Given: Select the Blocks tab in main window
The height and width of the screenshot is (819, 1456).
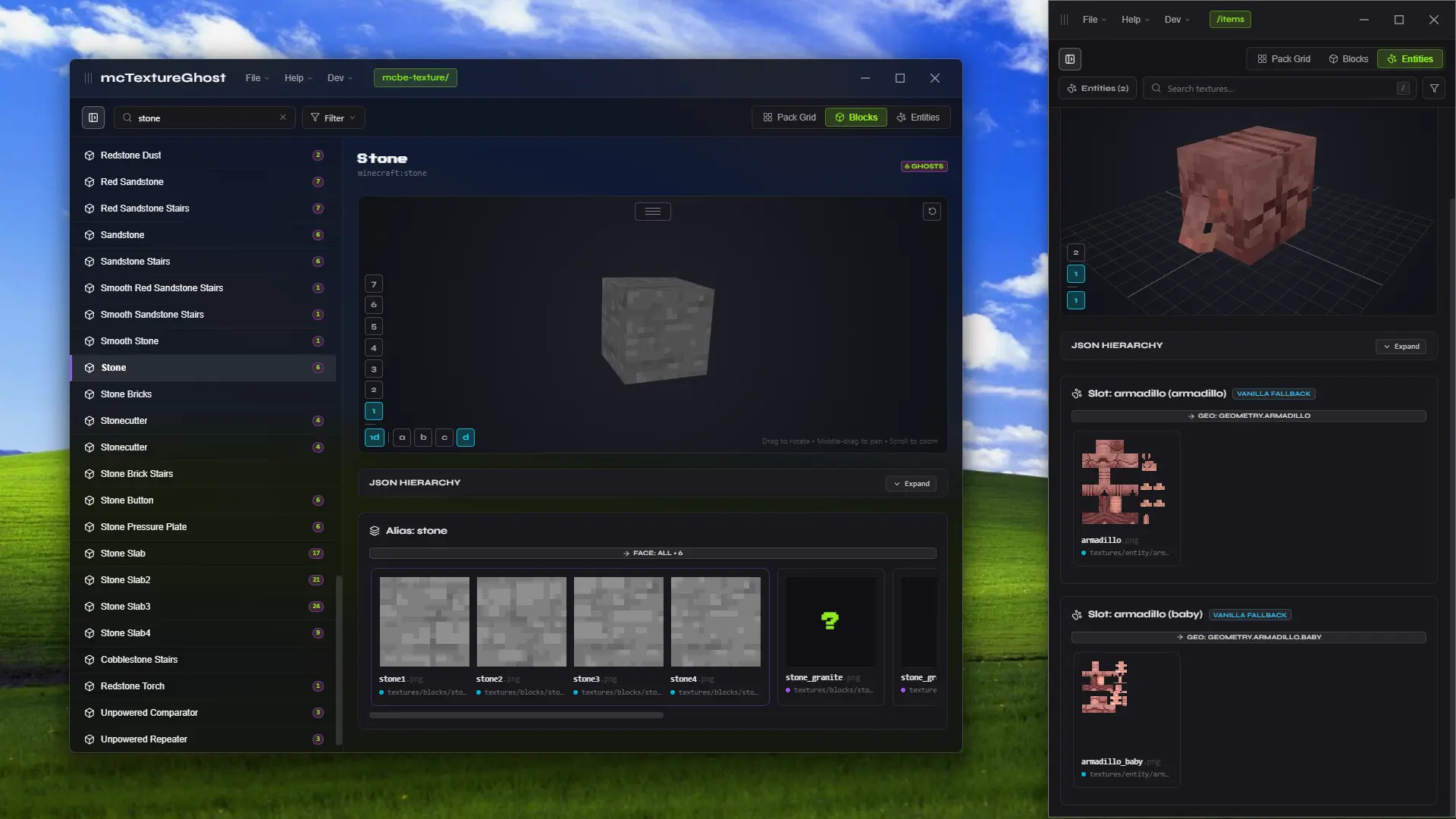Looking at the screenshot, I should pos(856,118).
